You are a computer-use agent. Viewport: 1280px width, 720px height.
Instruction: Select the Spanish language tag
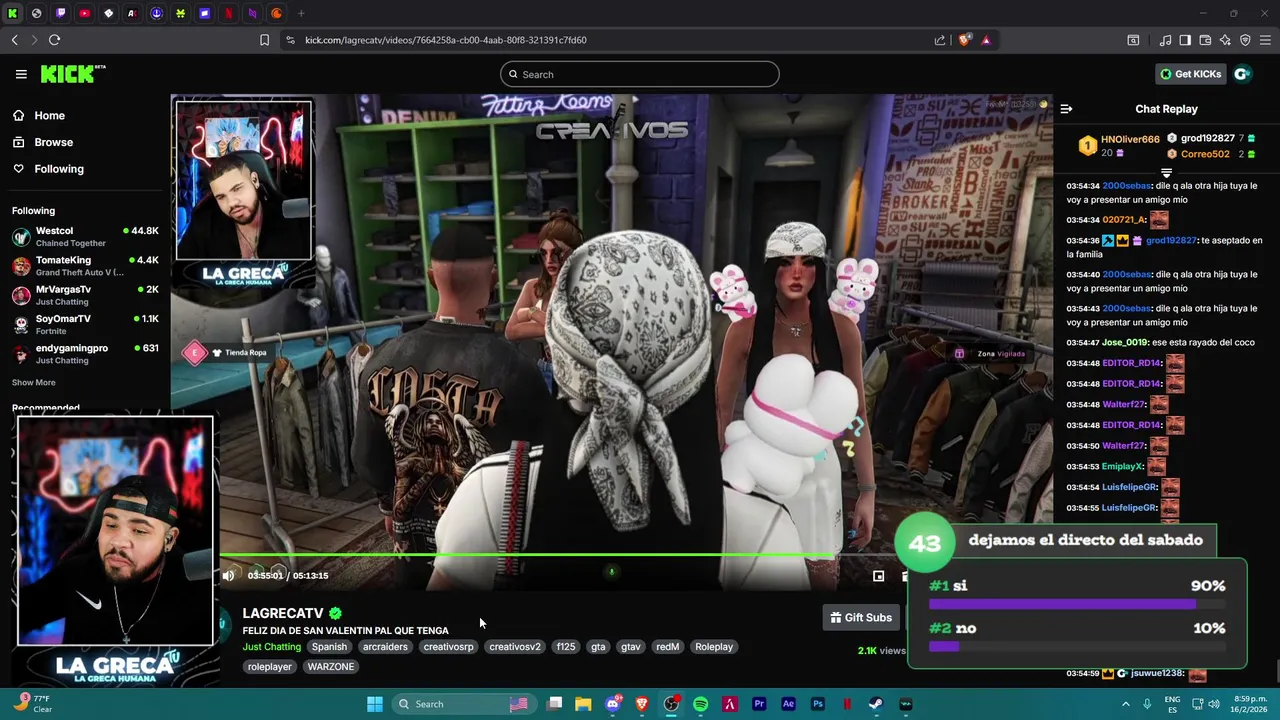(x=329, y=647)
